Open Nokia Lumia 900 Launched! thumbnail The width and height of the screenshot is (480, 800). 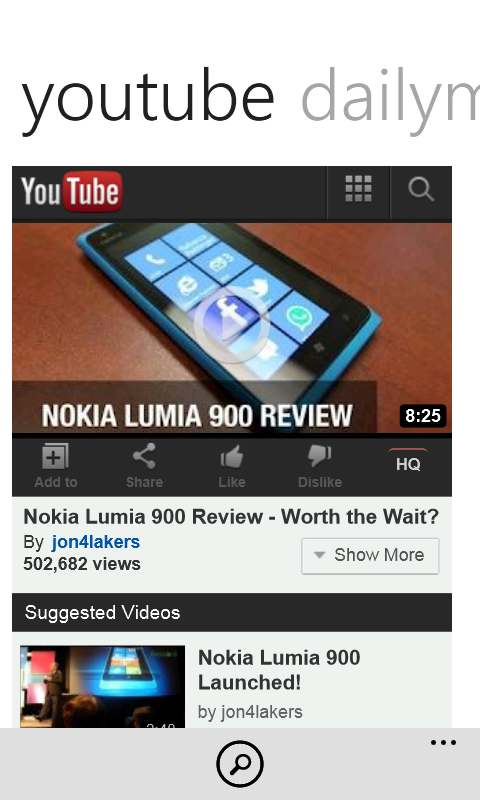[x=103, y=687]
